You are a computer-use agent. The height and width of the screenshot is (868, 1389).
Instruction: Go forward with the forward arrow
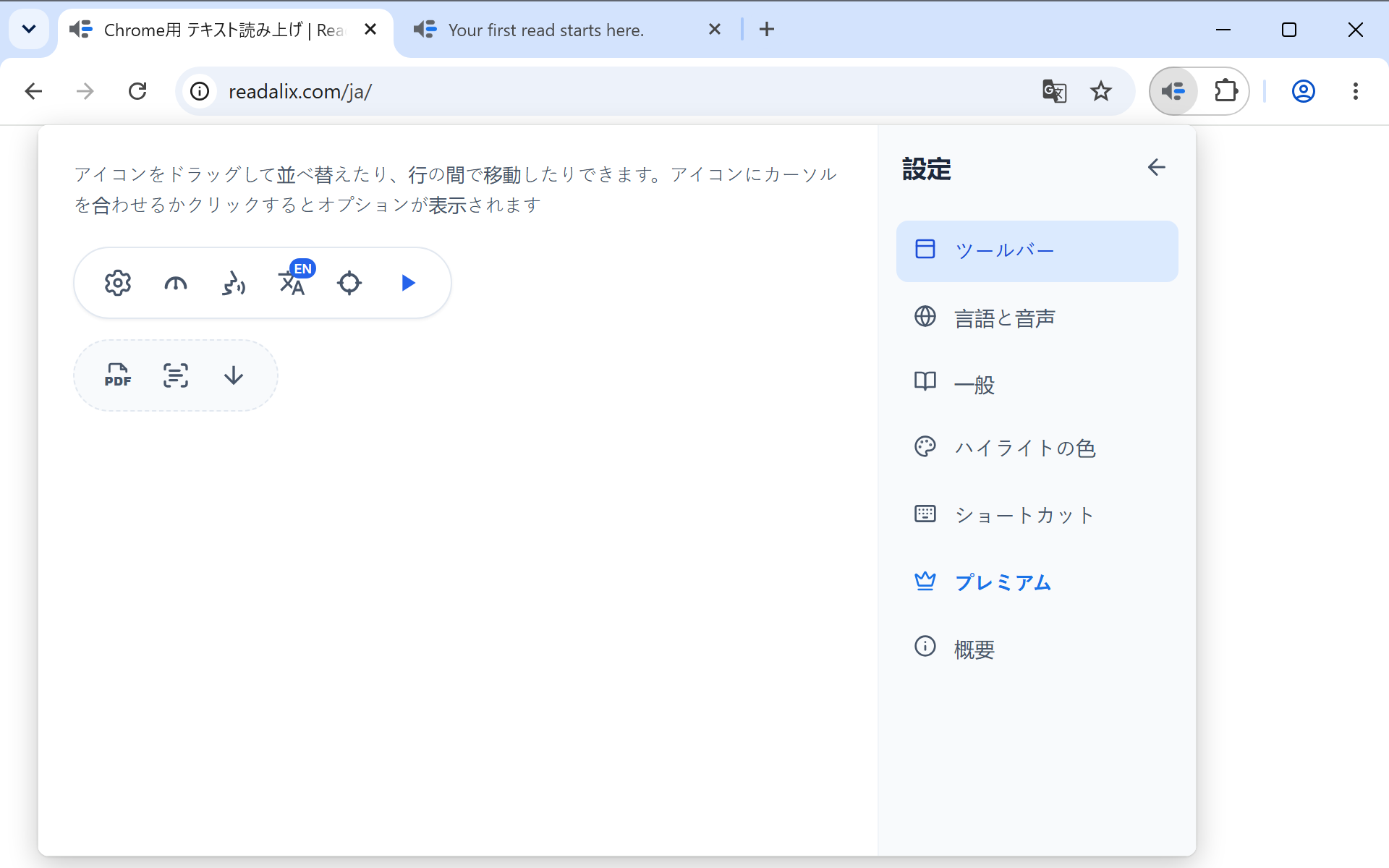(85, 91)
